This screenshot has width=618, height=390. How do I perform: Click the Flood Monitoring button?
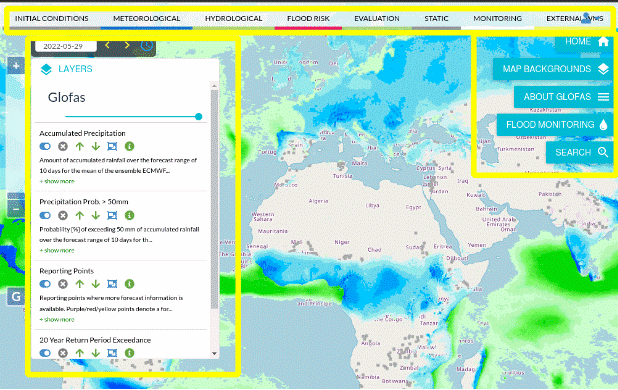(556, 125)
